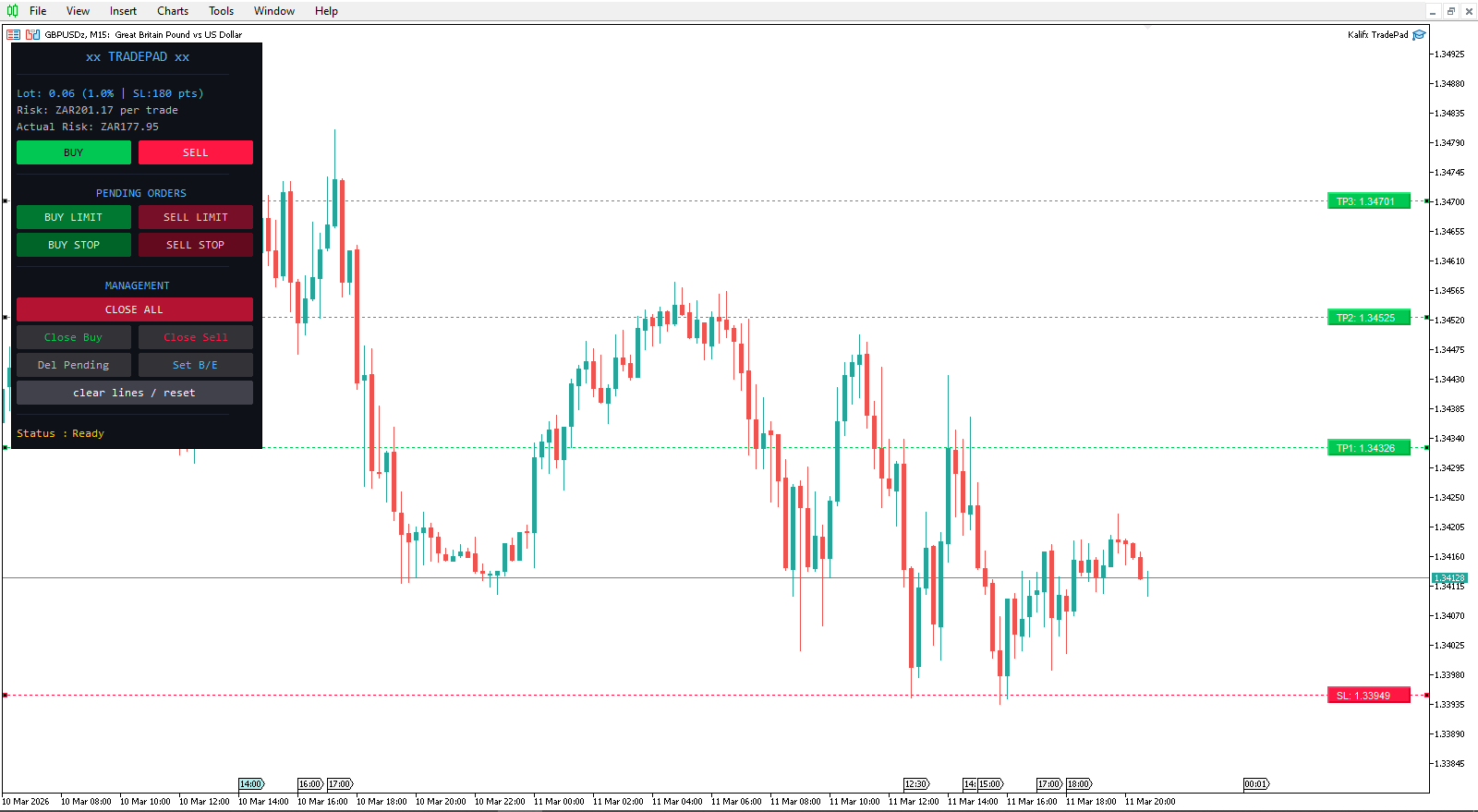
Task: Click the restore down window icon
Action: tap(1450, 11)
